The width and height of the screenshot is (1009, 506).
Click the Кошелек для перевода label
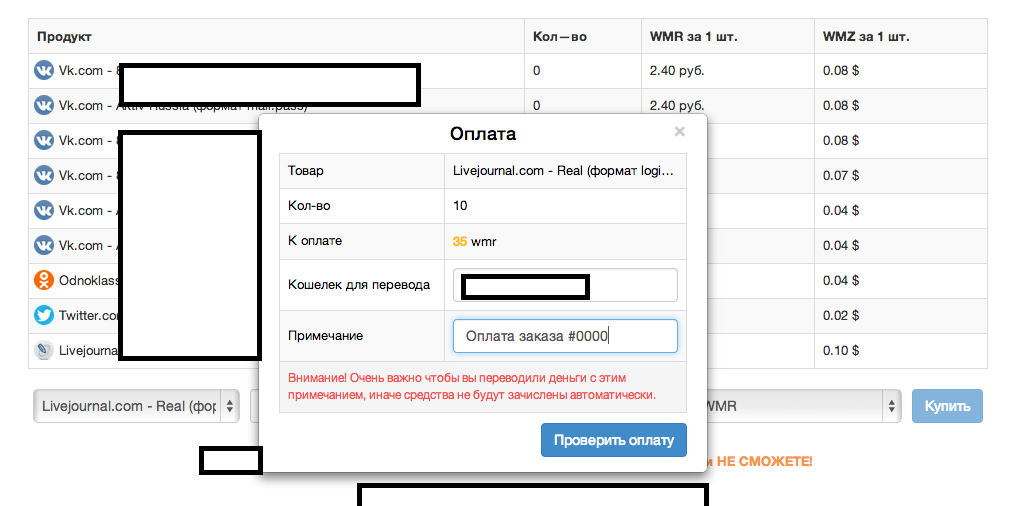[358, 285]
